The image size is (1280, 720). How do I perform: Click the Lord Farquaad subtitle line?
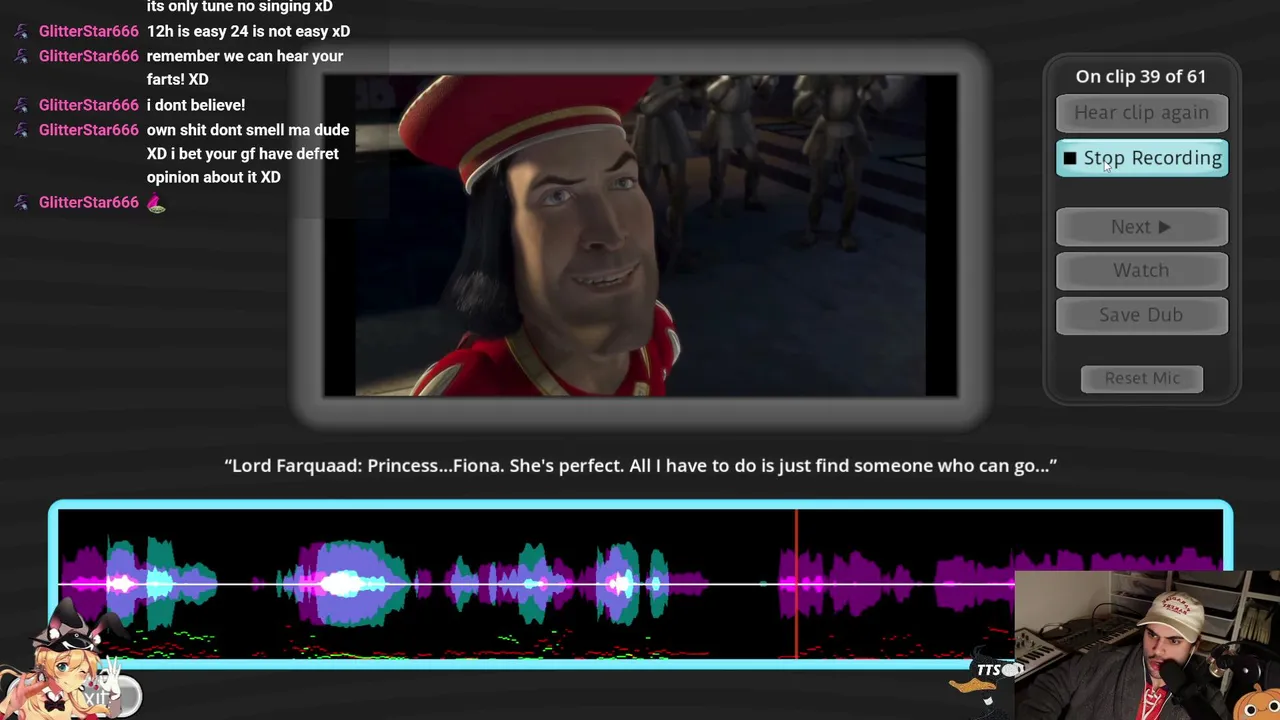click(640, 465)
